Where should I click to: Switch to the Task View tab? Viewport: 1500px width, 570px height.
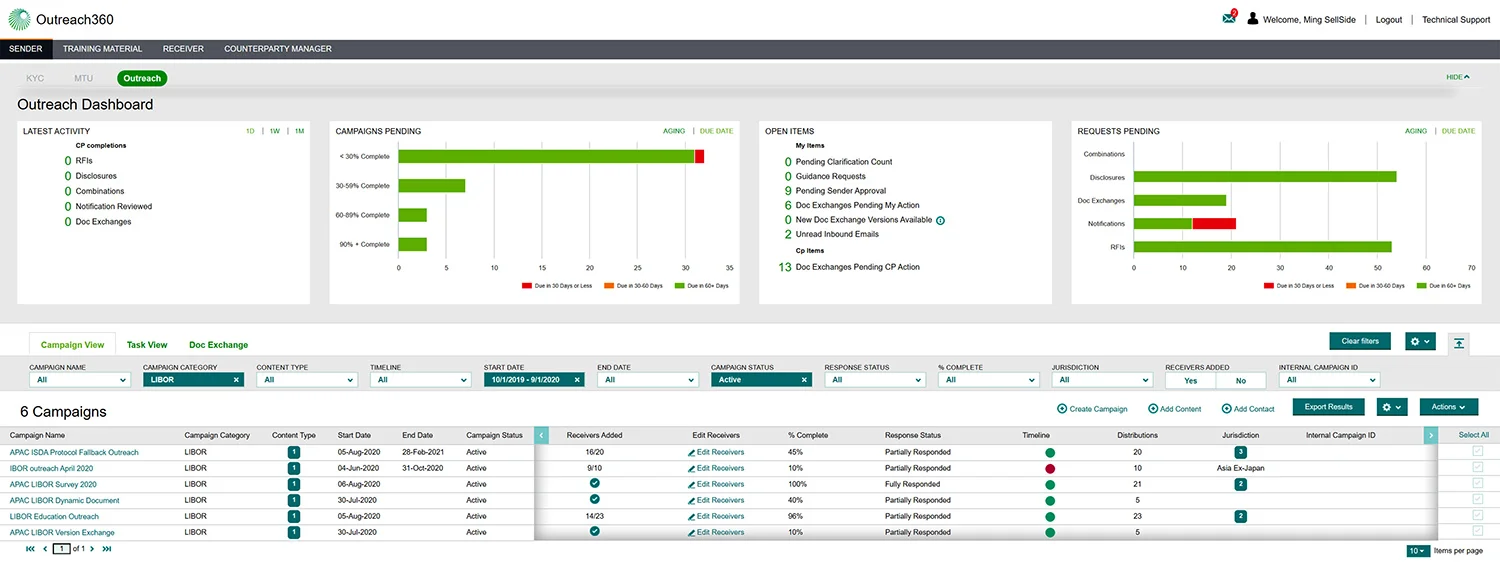pos(147,345)
